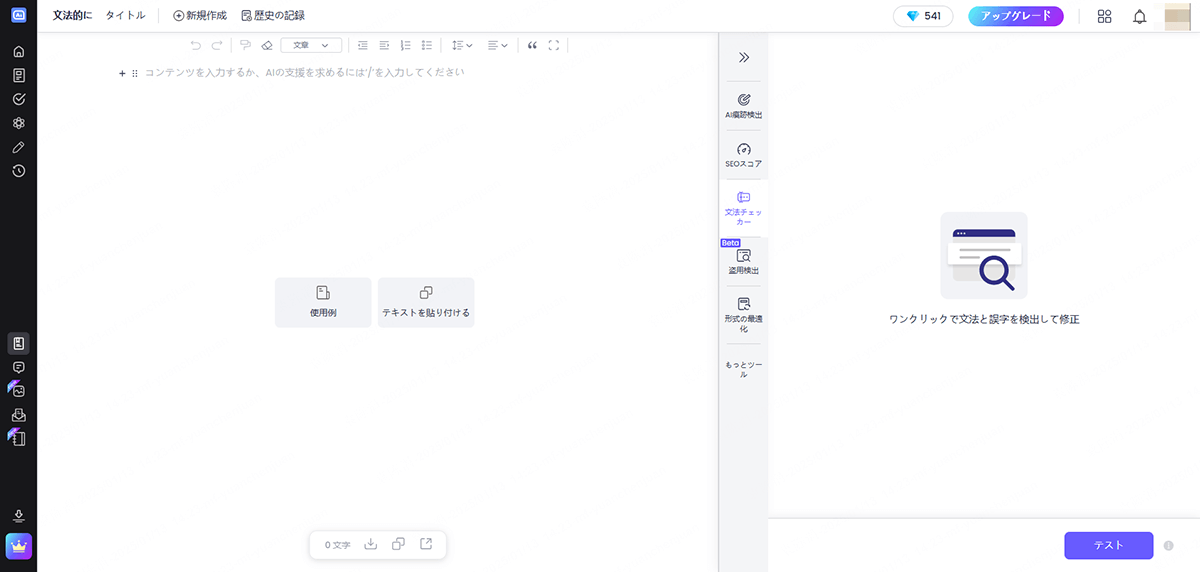Click the format painter icon
The width and height of the screenshot is (1200, 572).
(245, 45)
